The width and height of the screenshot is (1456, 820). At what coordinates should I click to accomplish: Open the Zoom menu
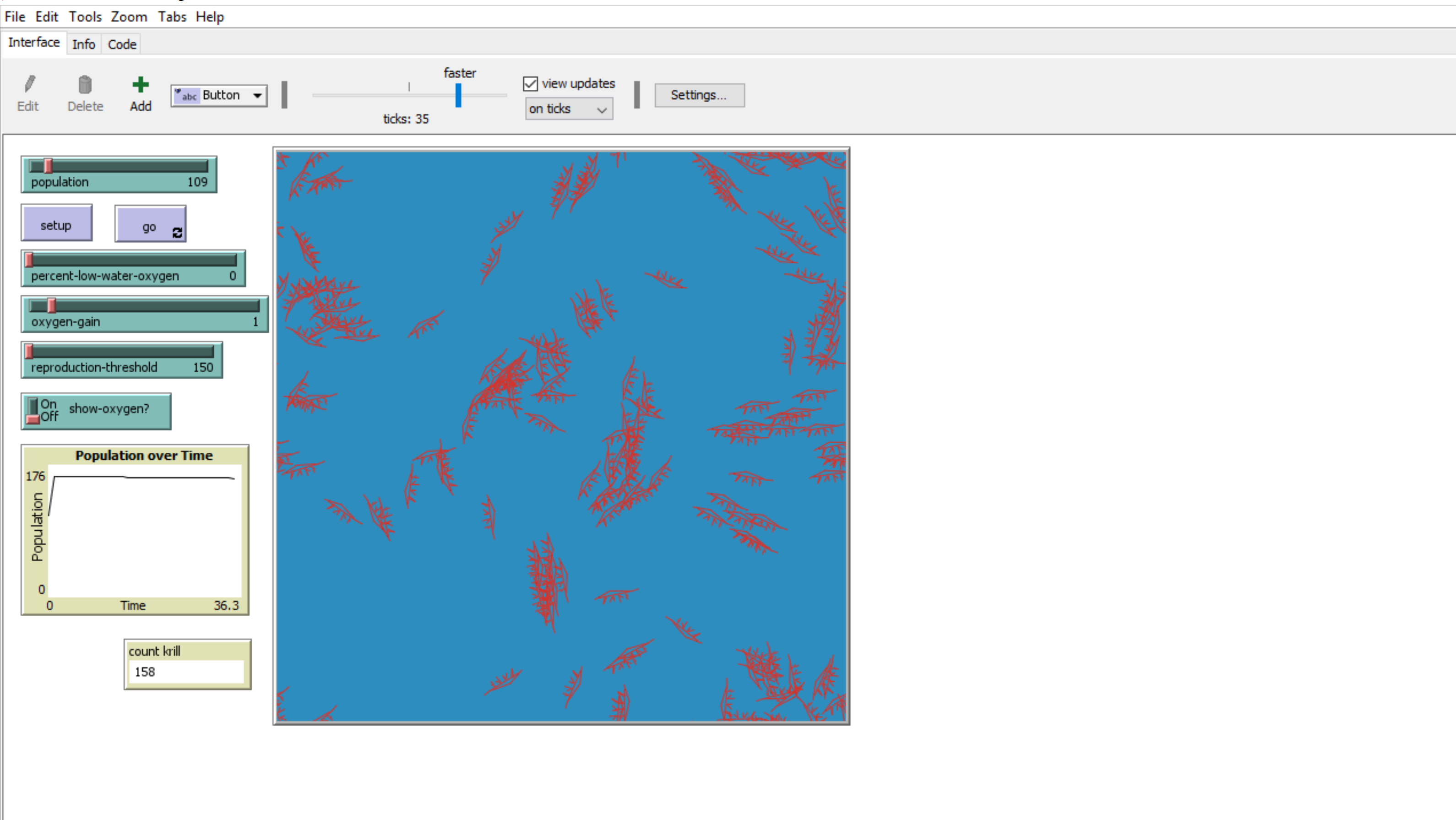[x=129, y=17]
